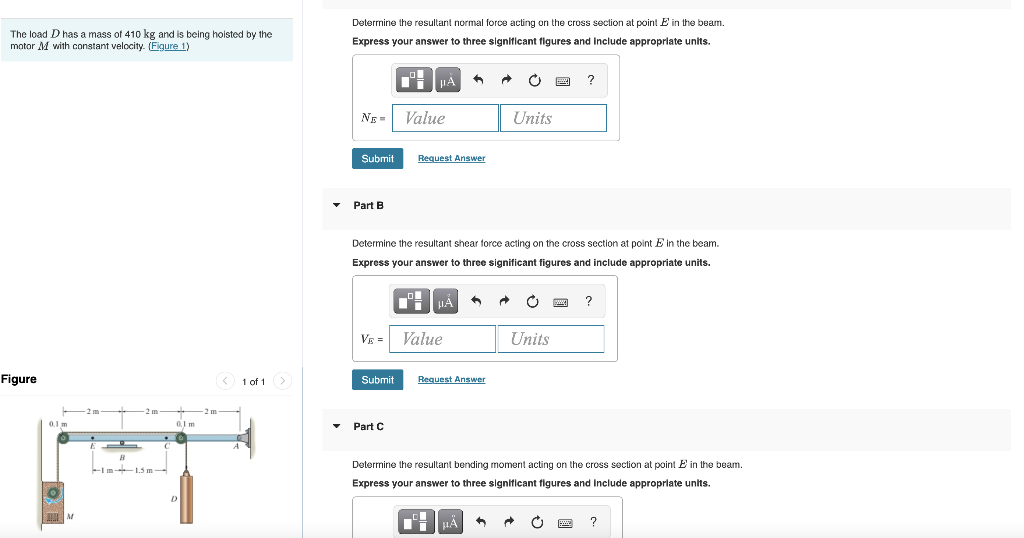
Task: Open templates icon in the VE answer toolbar
Action: point(411,301)
